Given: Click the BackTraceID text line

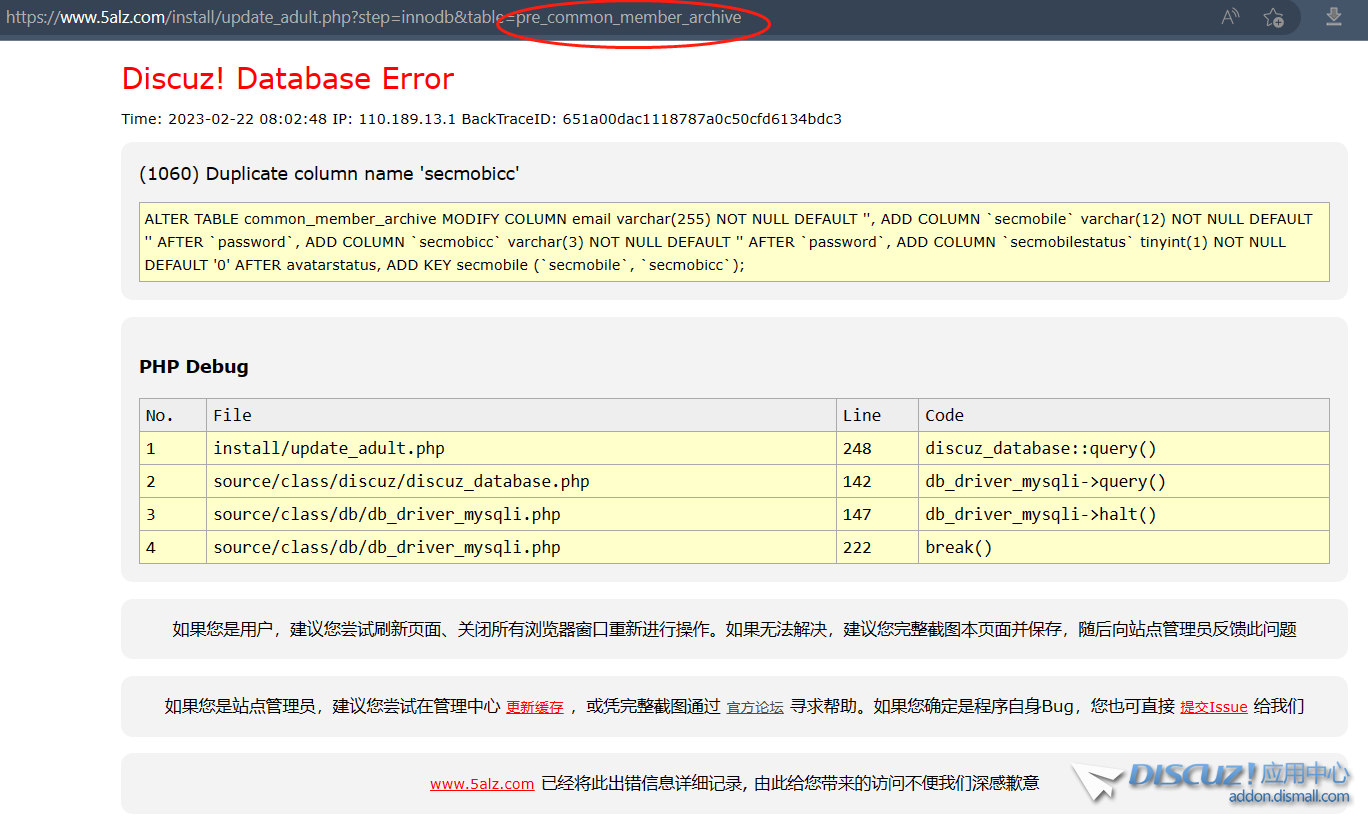Looking at the screenshot, I should pos(481,119).
